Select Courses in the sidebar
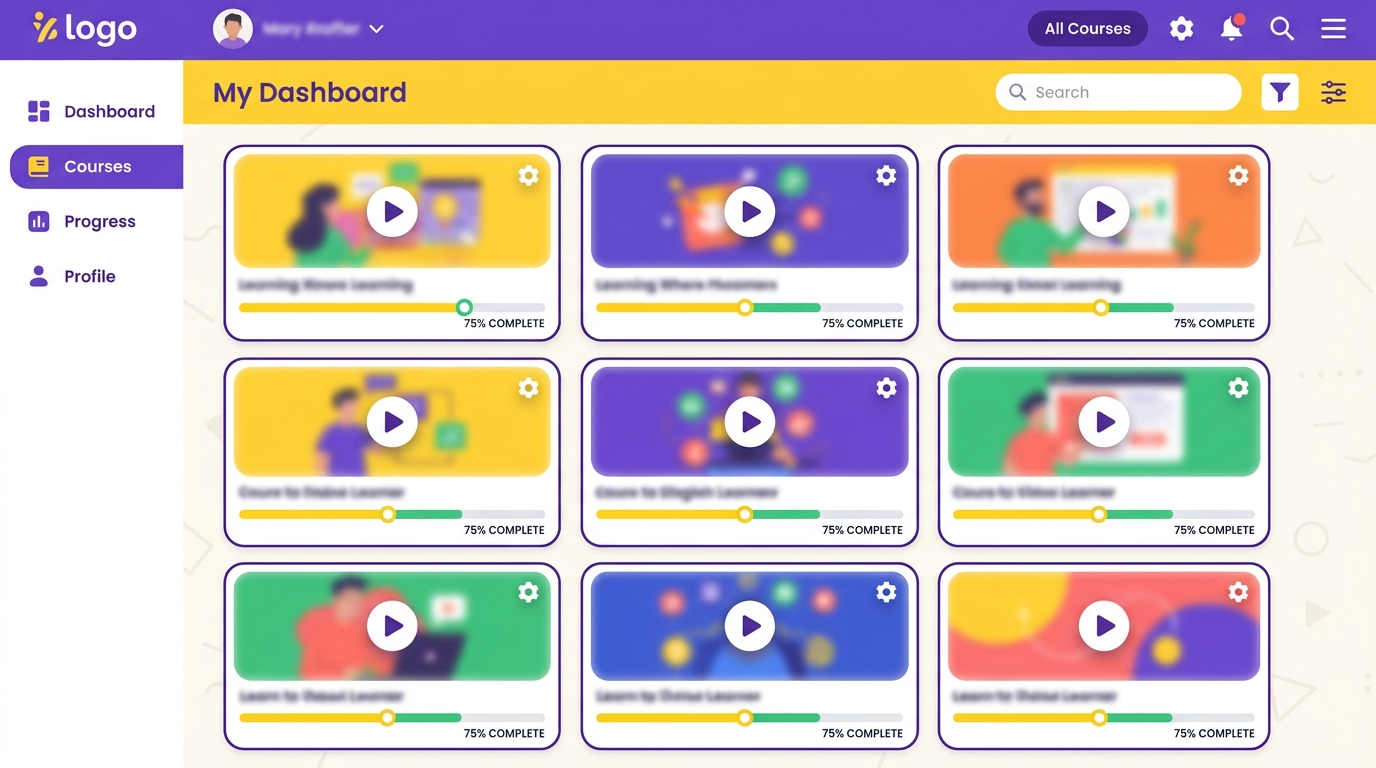Viewport: 1376px width, 768px height. coord(96,167)
